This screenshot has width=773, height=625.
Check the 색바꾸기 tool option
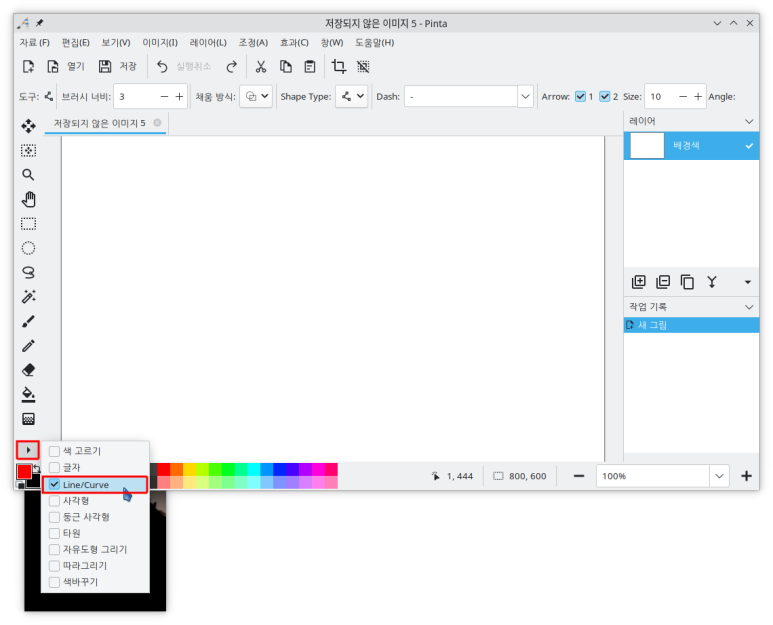click(x=54, y=582)
